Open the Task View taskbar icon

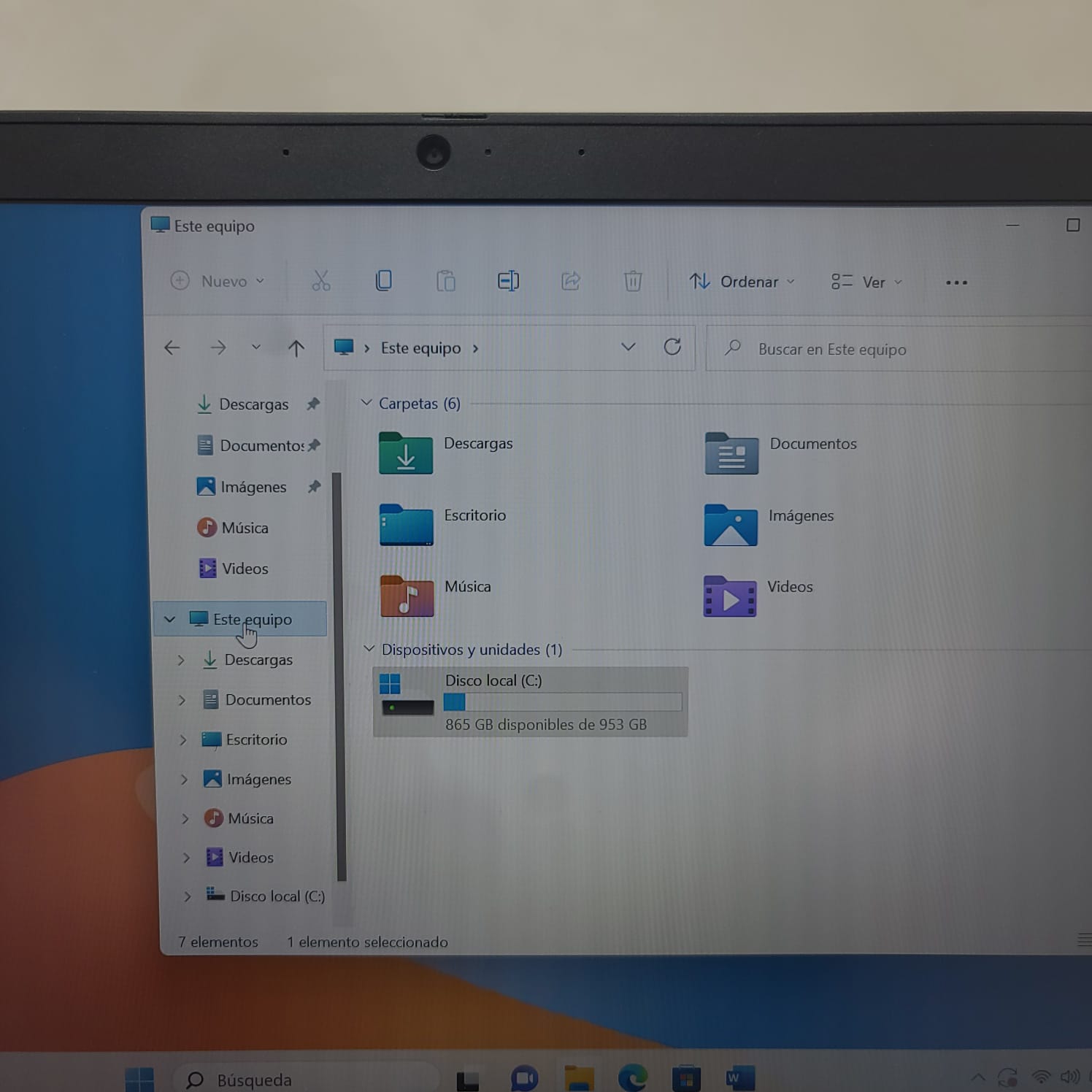click(468, 1080)
